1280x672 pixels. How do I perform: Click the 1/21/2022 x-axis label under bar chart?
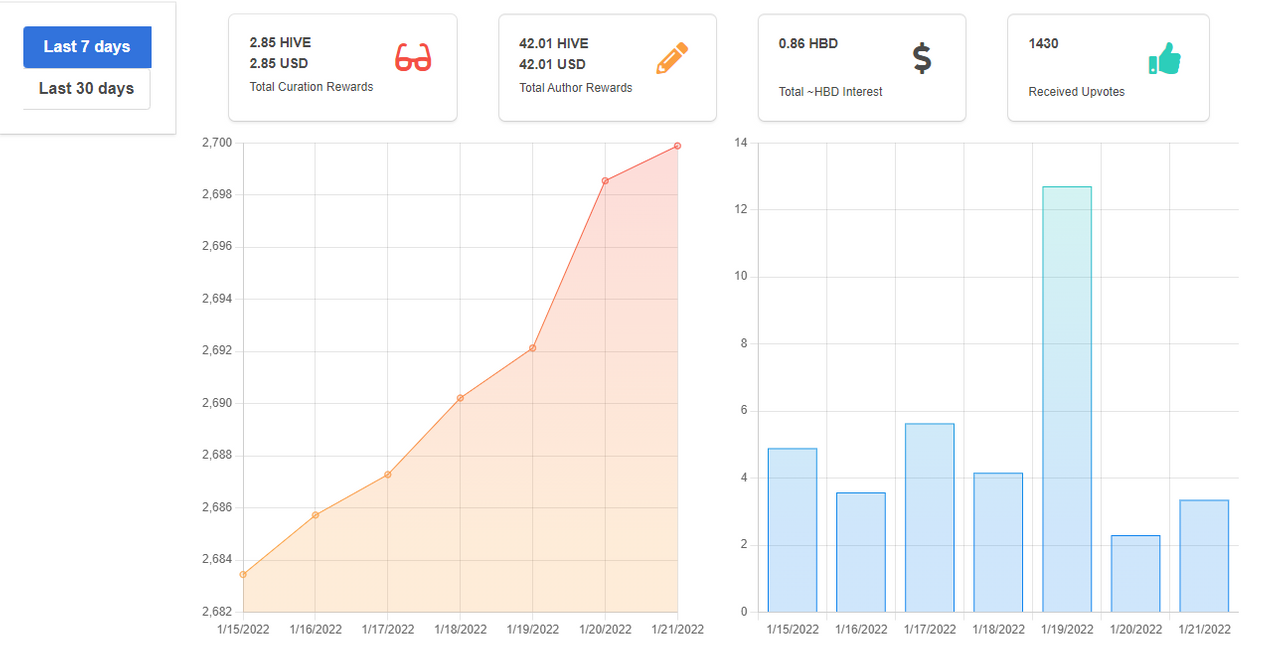[1204, 630]
